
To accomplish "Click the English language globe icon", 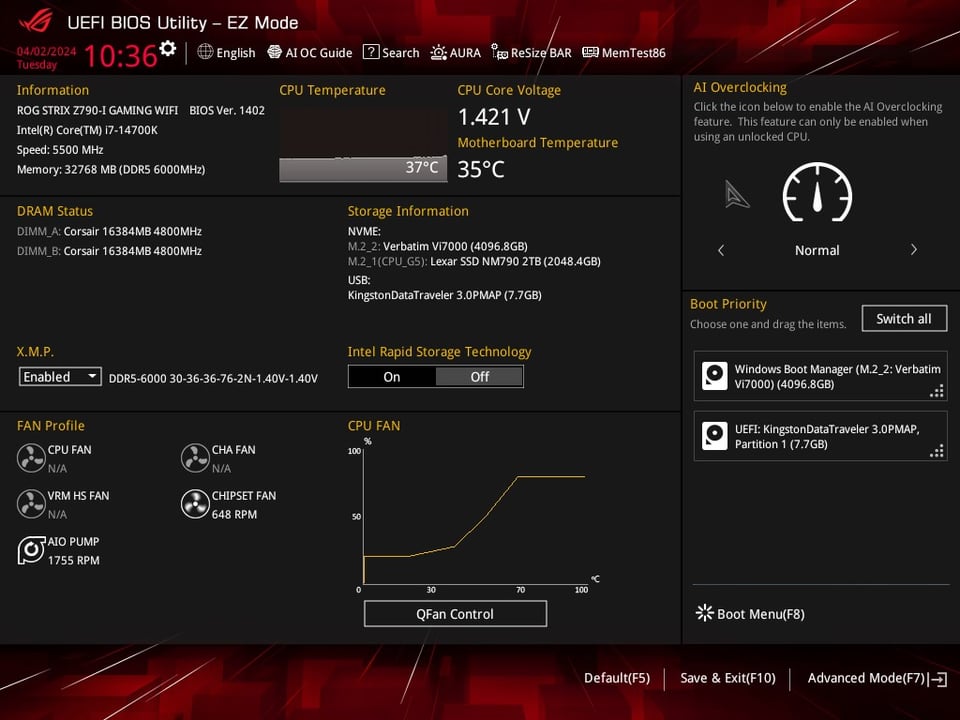I will pos(205,52).
